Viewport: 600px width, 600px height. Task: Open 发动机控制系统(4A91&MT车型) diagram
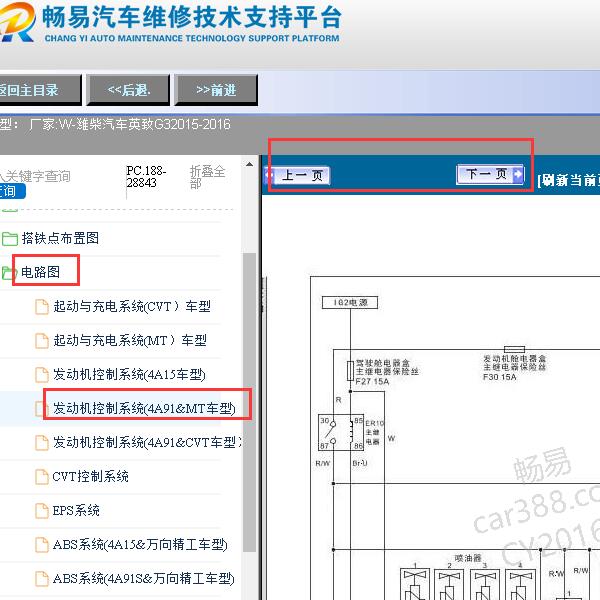coord(144,408)
